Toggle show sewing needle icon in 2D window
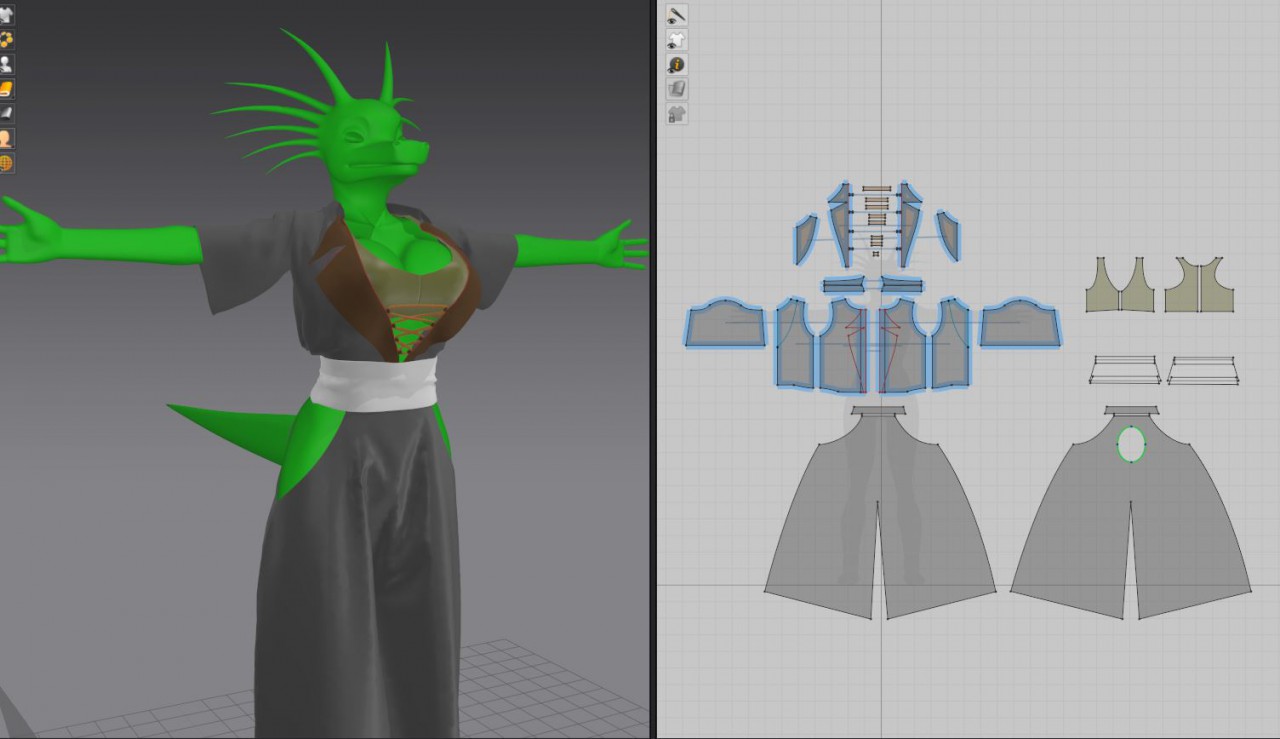The width and height of the screenshot is (1280, 739). pyautogui.click(x=677, y=16)
